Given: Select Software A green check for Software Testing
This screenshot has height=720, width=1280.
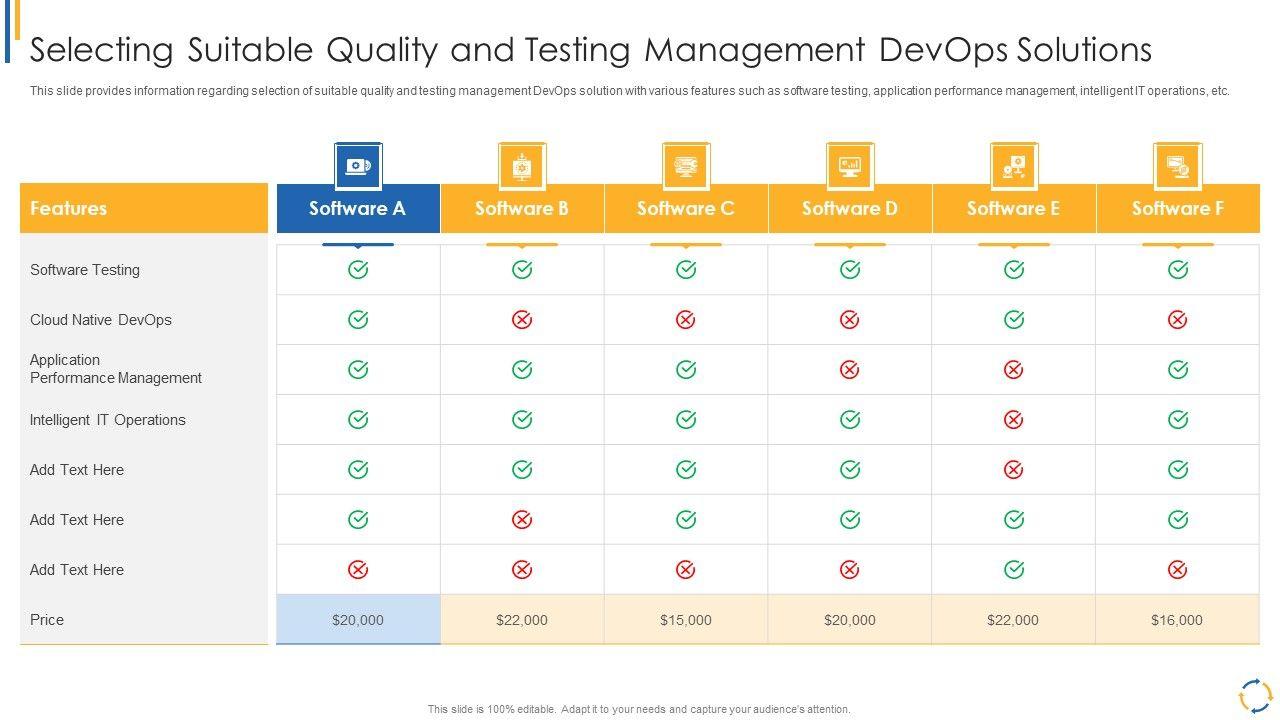Looking at the screenshot, I should pos(358,270).
